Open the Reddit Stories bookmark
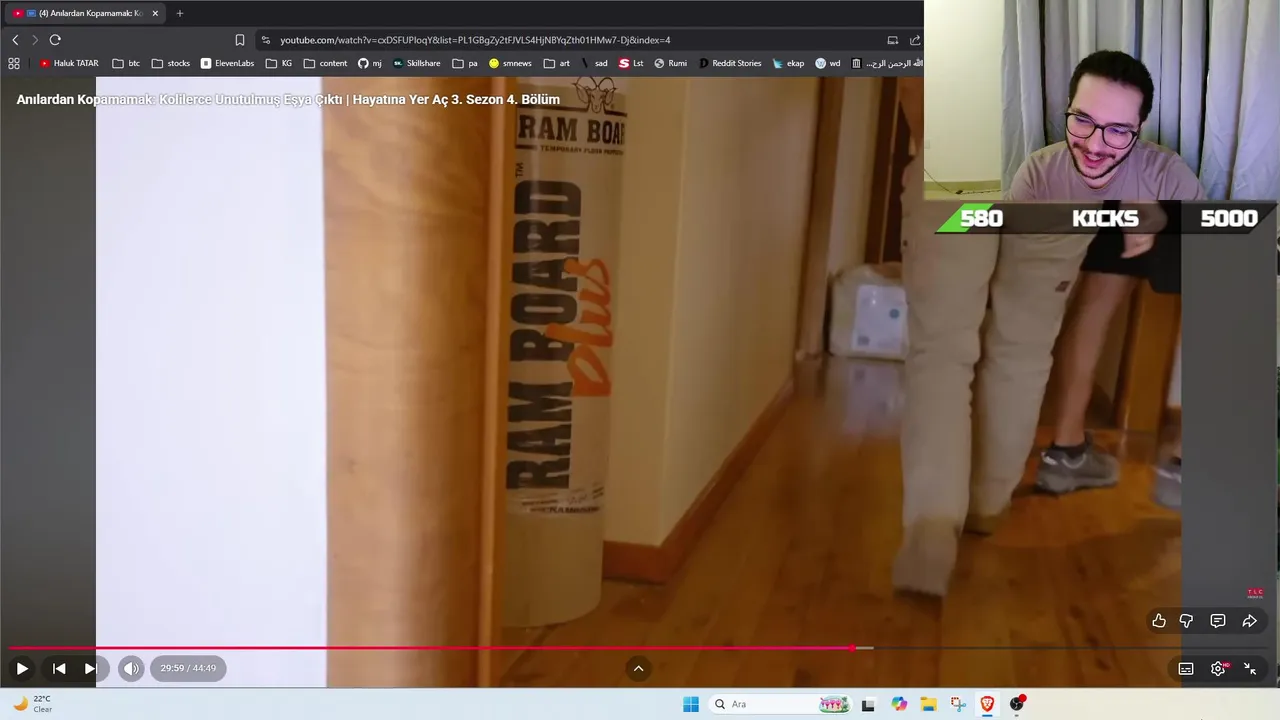The image size is (1280, 720). pyautogui.click(x=730, y=63)
